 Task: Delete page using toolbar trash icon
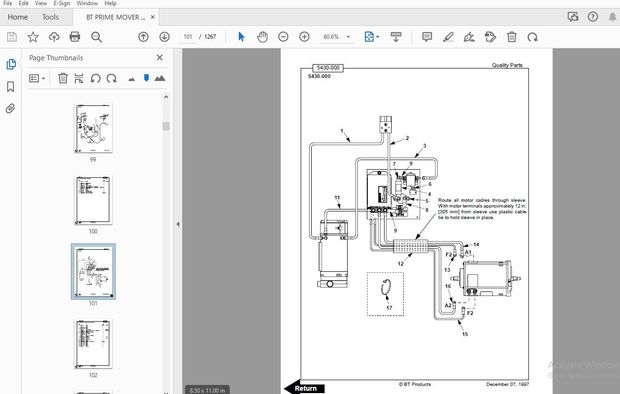point(512,37)
